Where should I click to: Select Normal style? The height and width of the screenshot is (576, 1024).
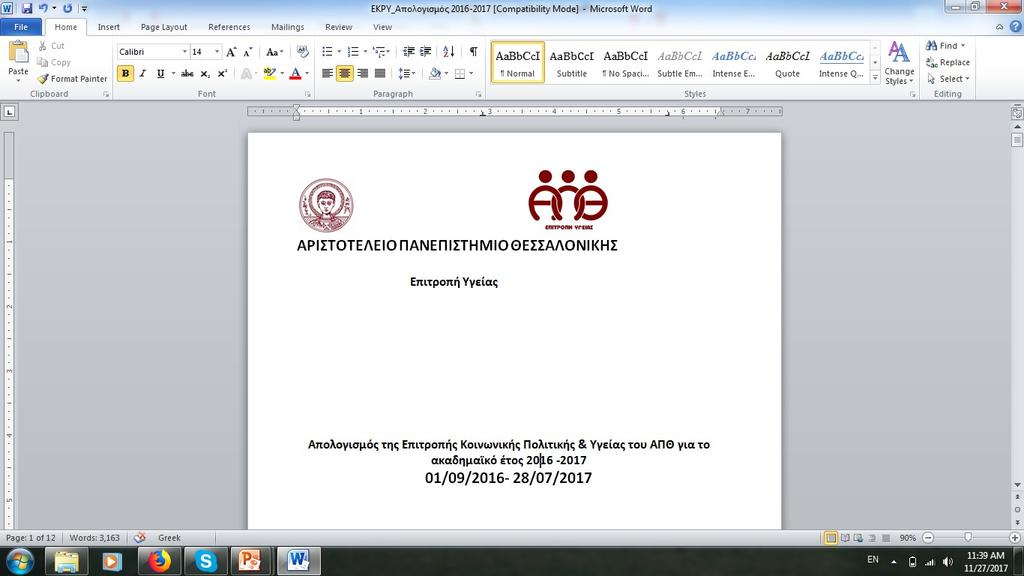518,63
